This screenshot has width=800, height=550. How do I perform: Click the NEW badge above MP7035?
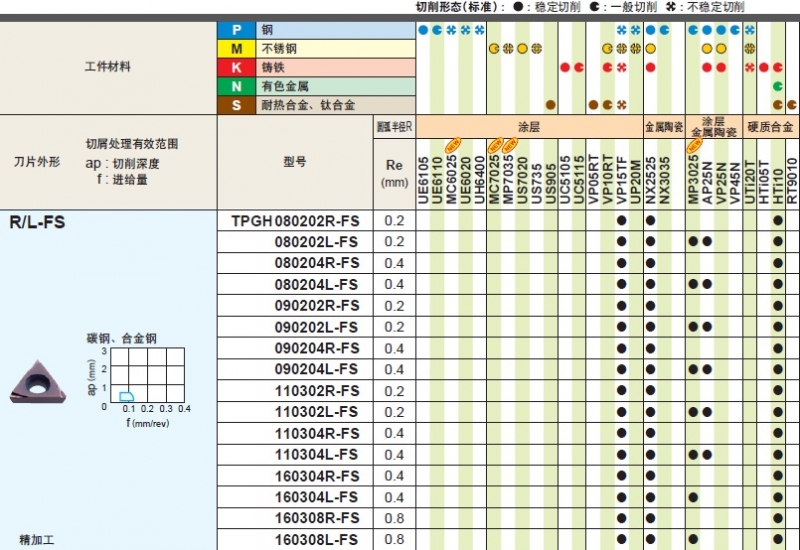510,145
